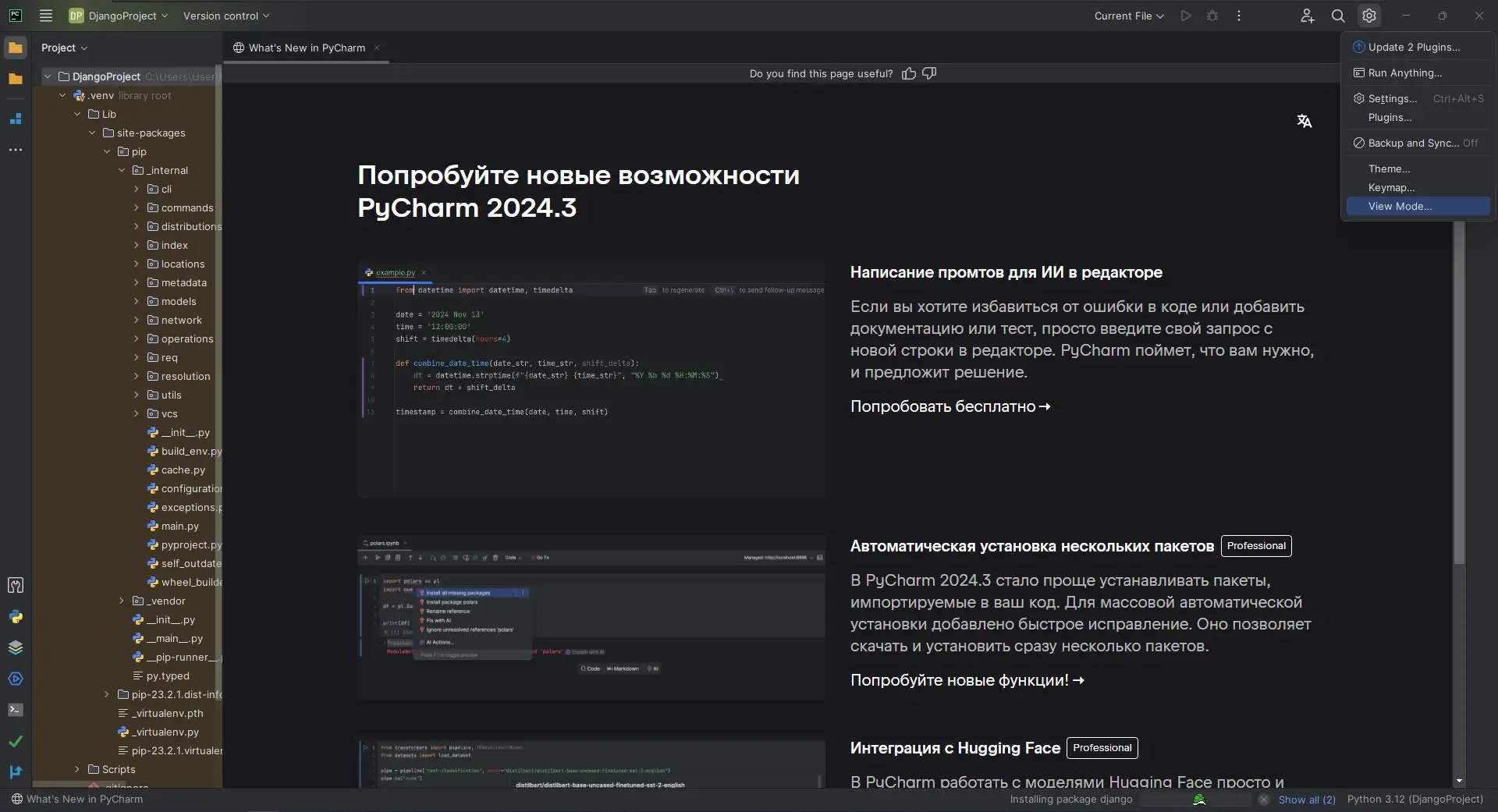Give thumbs down on page feedback

929,73
